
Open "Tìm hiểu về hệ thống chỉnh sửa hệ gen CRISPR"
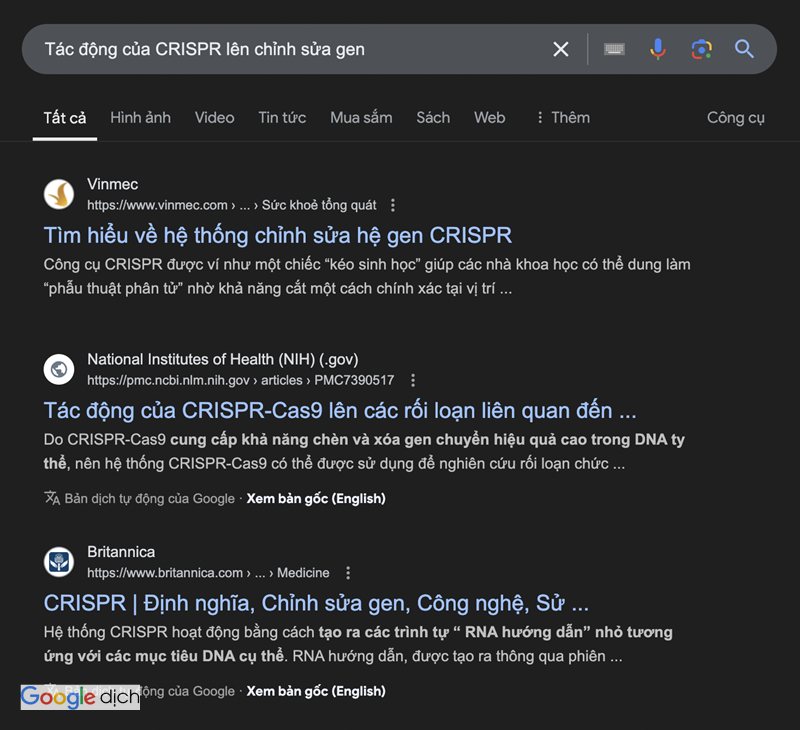(278, 235)
